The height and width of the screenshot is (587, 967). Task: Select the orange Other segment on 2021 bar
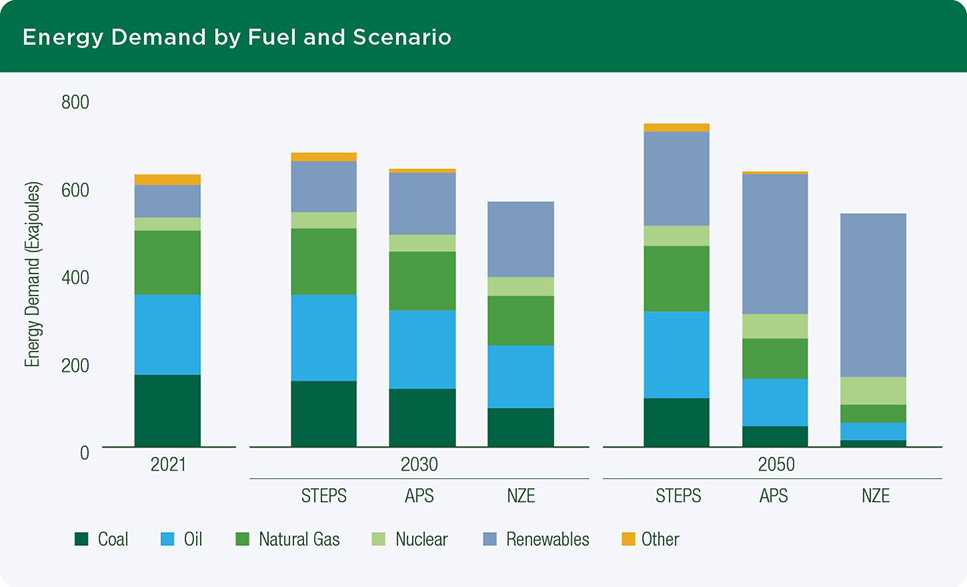click(166, 178)
